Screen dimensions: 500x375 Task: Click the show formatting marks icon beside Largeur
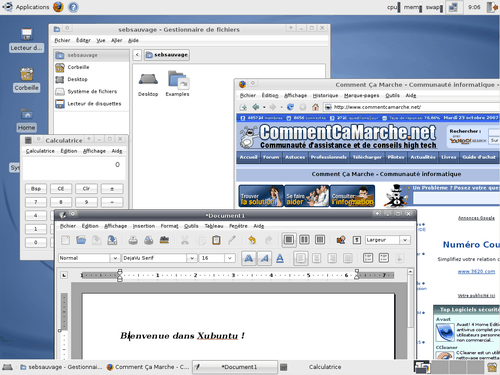(x=357, y=240)
